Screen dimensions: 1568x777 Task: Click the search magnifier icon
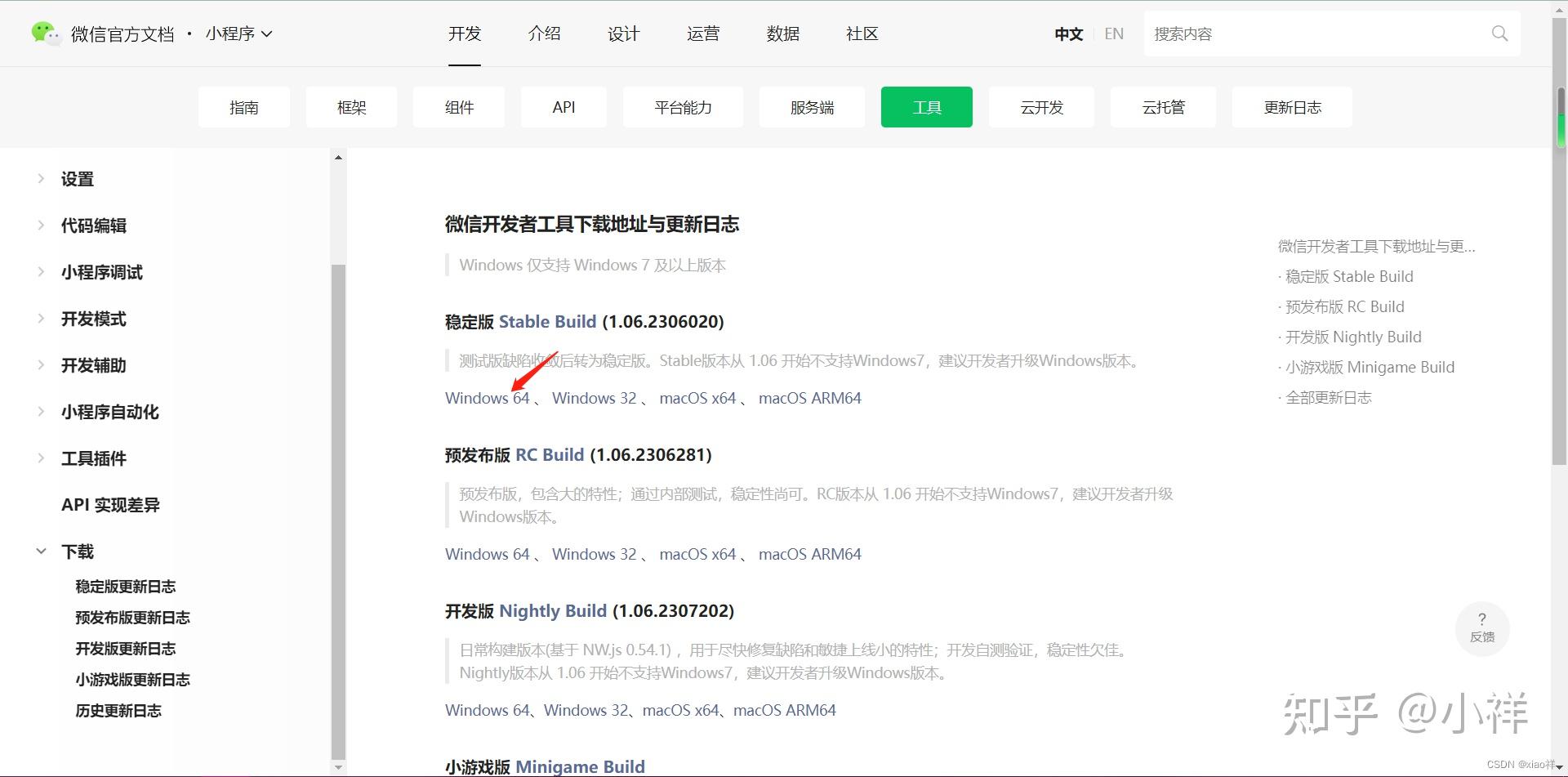coord(1499,33)
